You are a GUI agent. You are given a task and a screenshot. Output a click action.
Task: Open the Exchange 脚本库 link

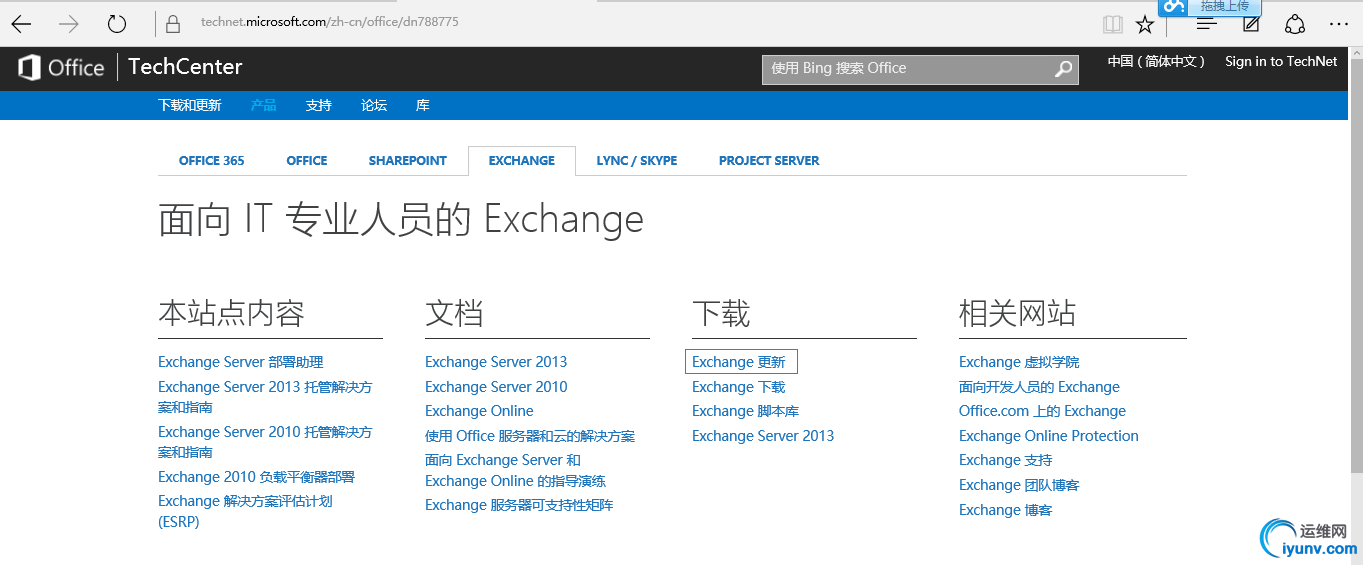tap(745, 411)
